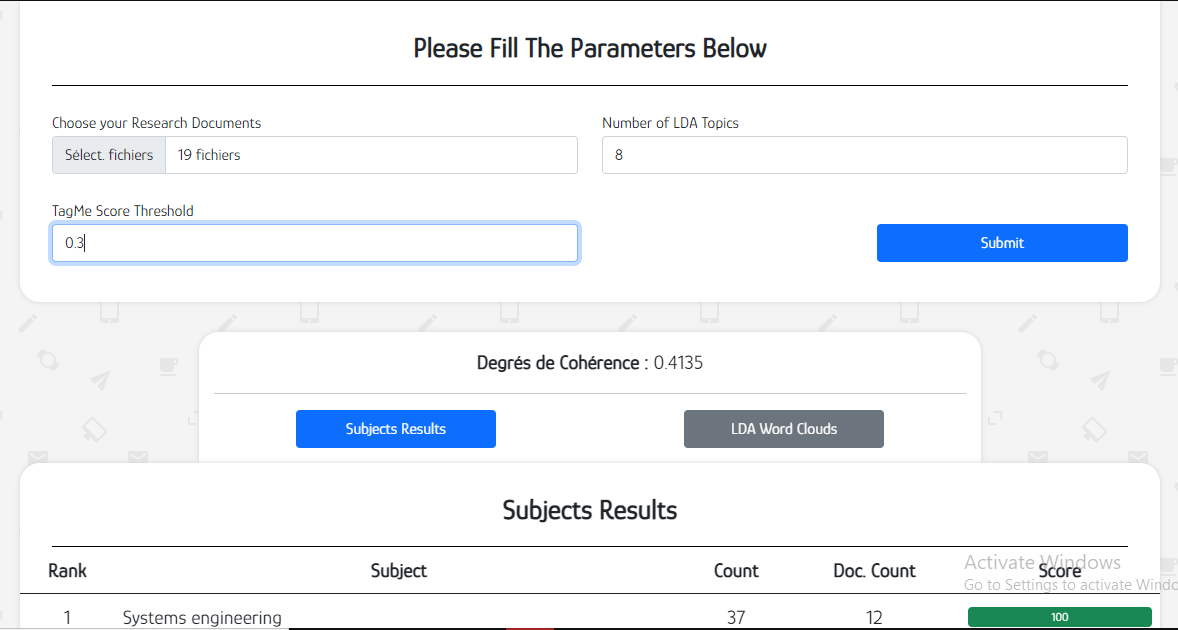Image resolution: width=1178 pixels, height=630 pixels.
Task: Click the TagMe Score Threshold label
Action: click(x=122, y=211)
